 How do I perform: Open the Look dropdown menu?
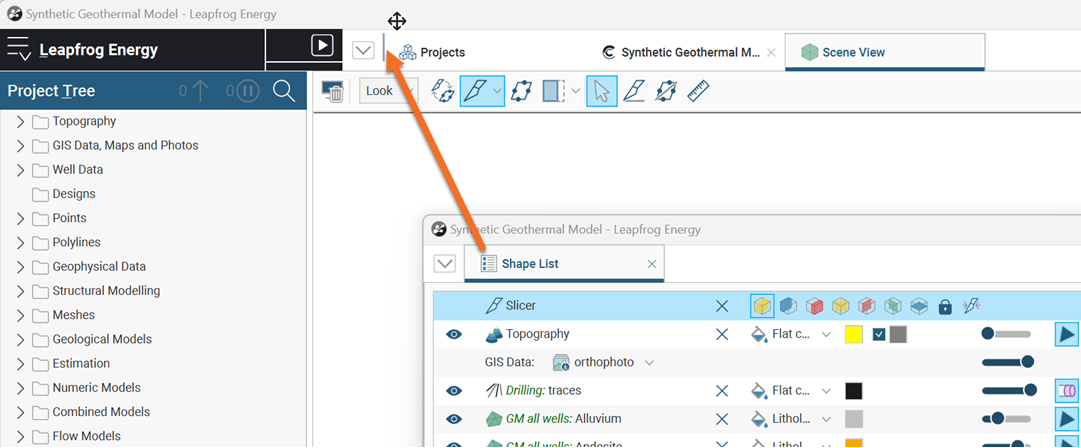click(x=388, y=91)
